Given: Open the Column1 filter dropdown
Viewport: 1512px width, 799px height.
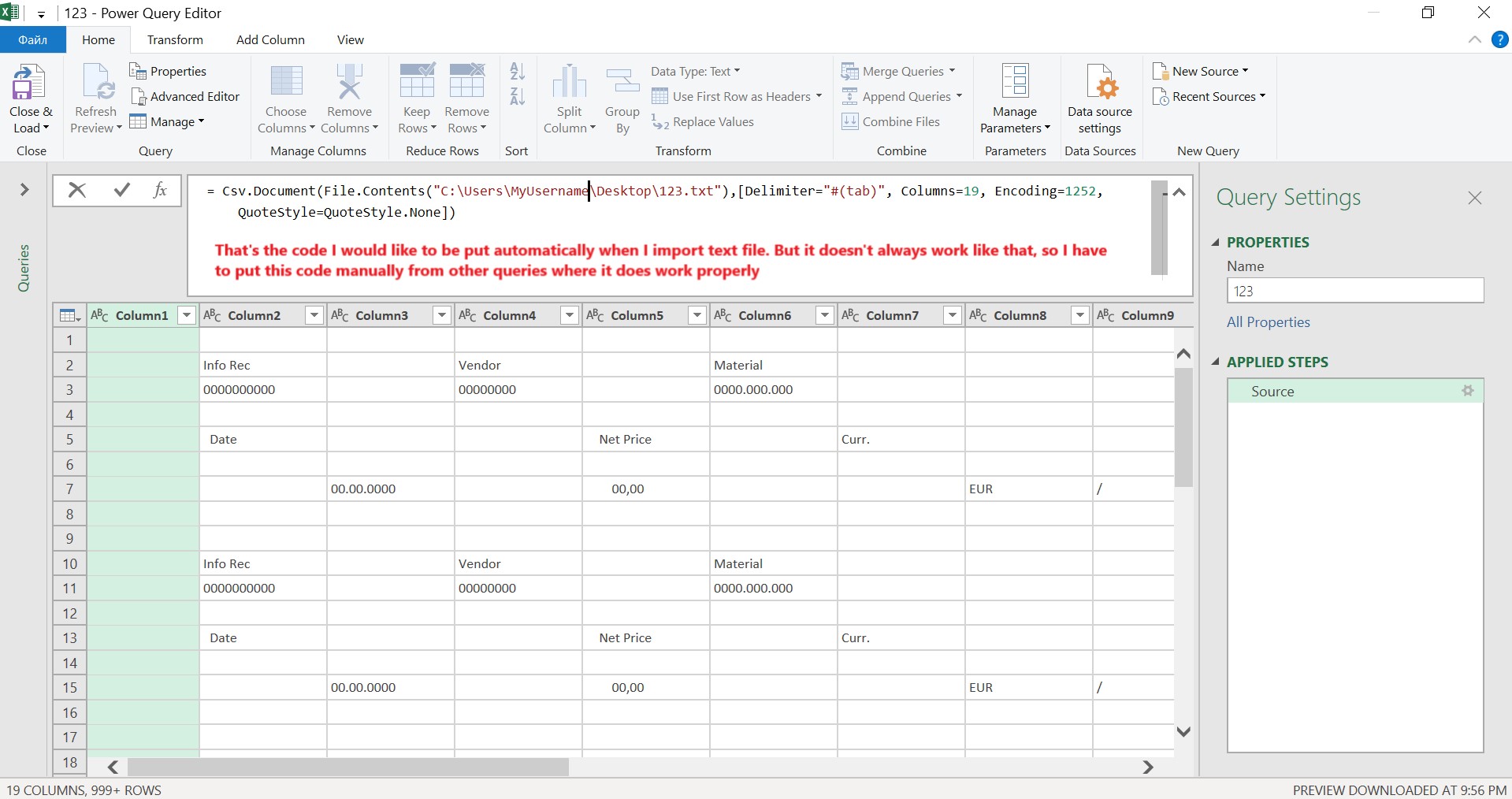Looking at the screenshot, I should 187,315.
